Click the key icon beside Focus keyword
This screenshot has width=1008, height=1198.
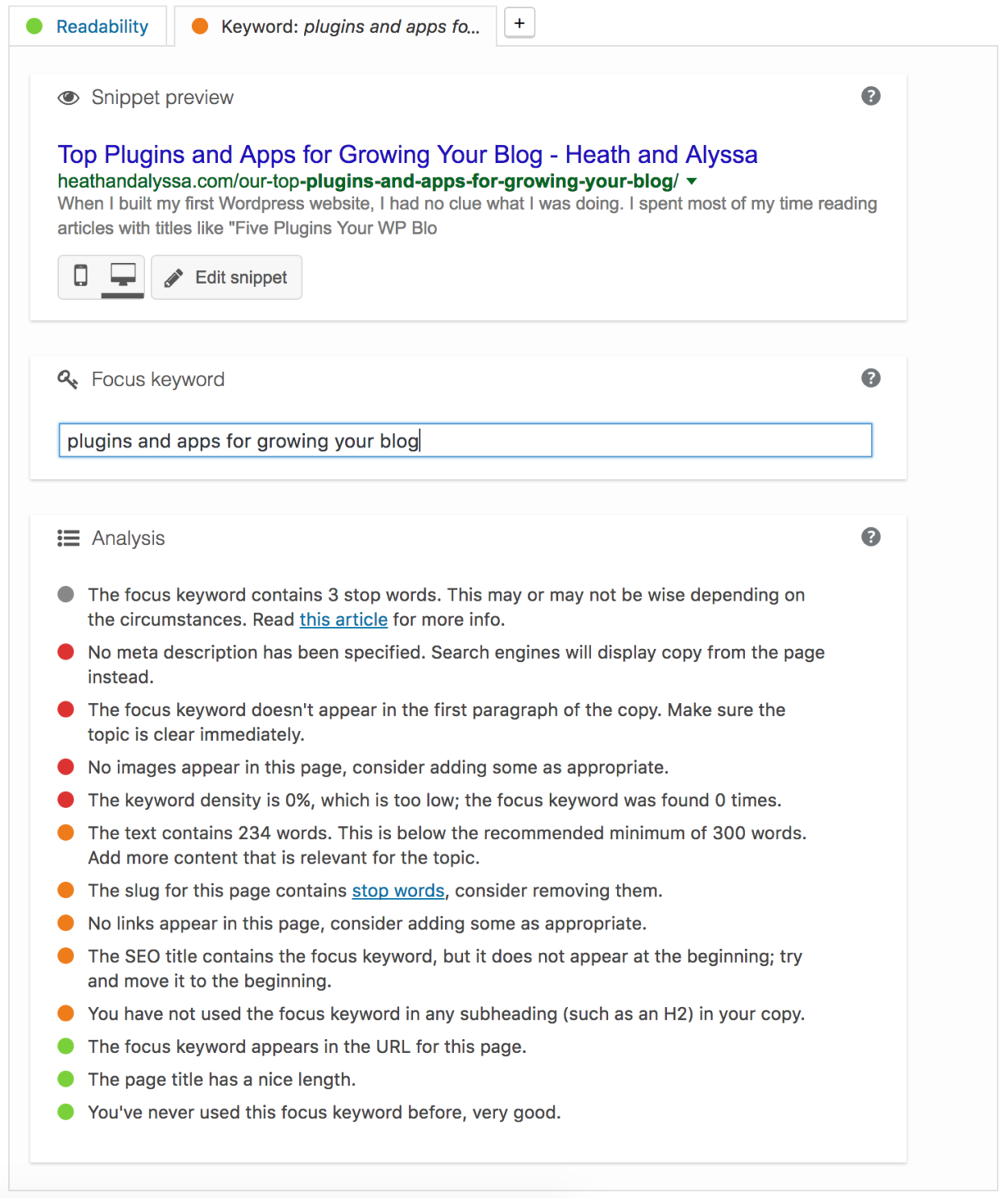click(68, 379)
